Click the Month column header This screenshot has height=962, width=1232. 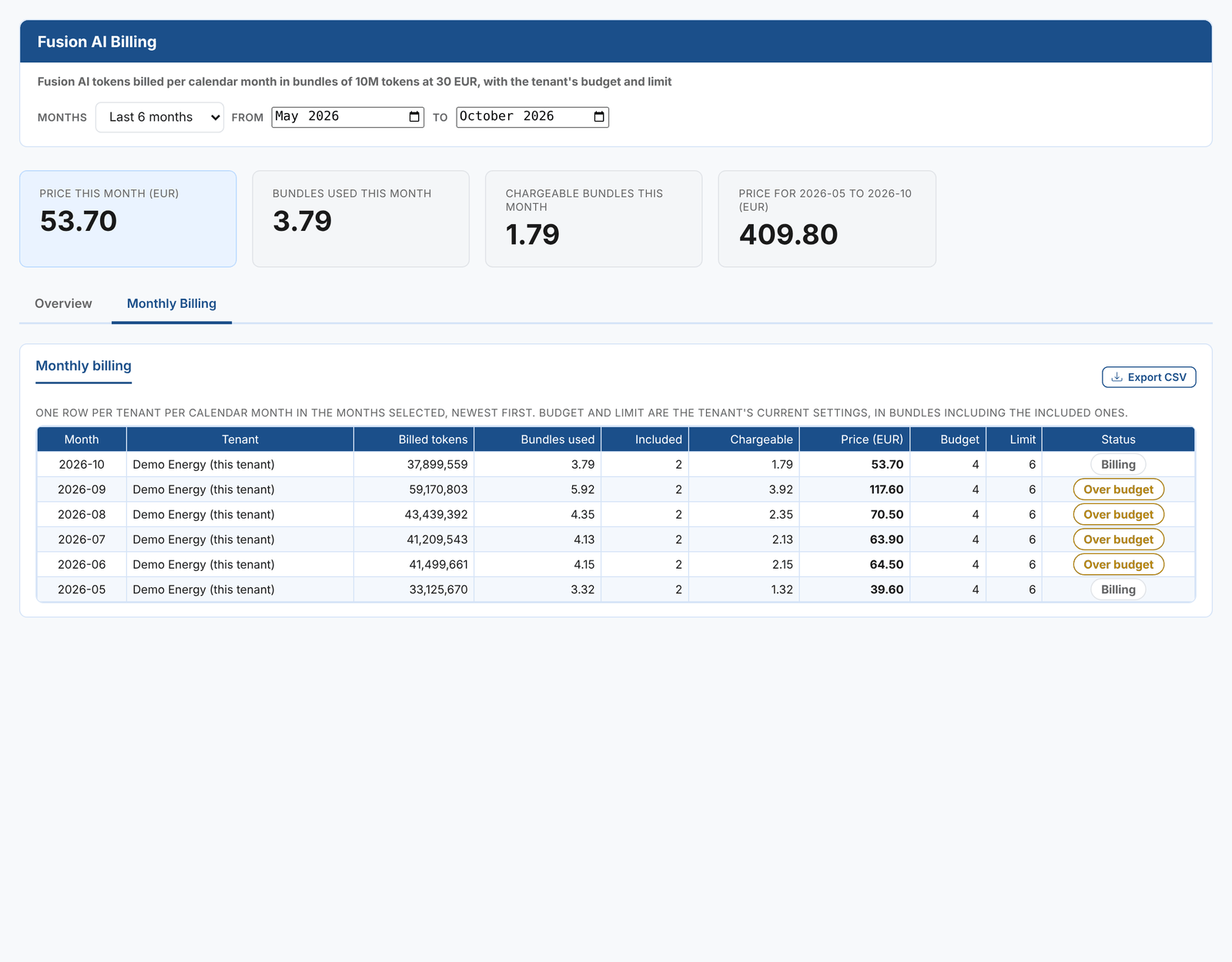pyautogui.click(x=82, y=439)
